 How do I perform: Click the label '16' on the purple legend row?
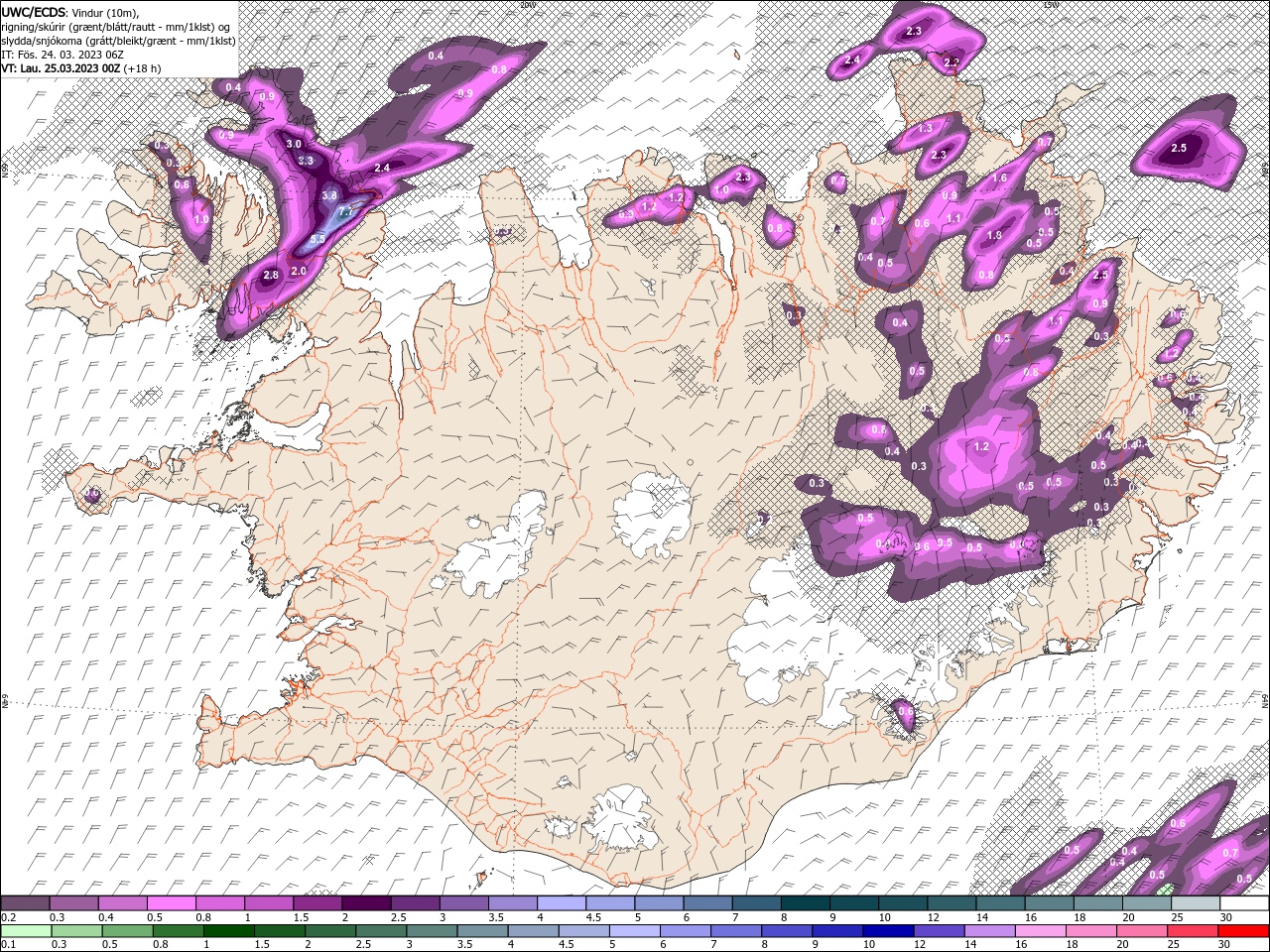tap(1029, 917)
